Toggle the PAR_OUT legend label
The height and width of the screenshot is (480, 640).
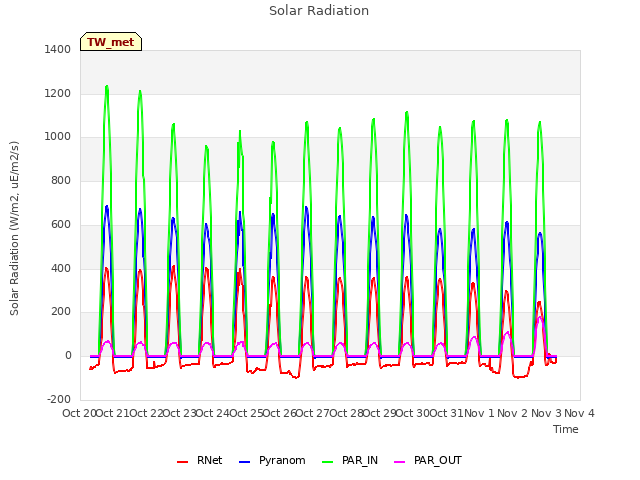(x=438, y=460)
